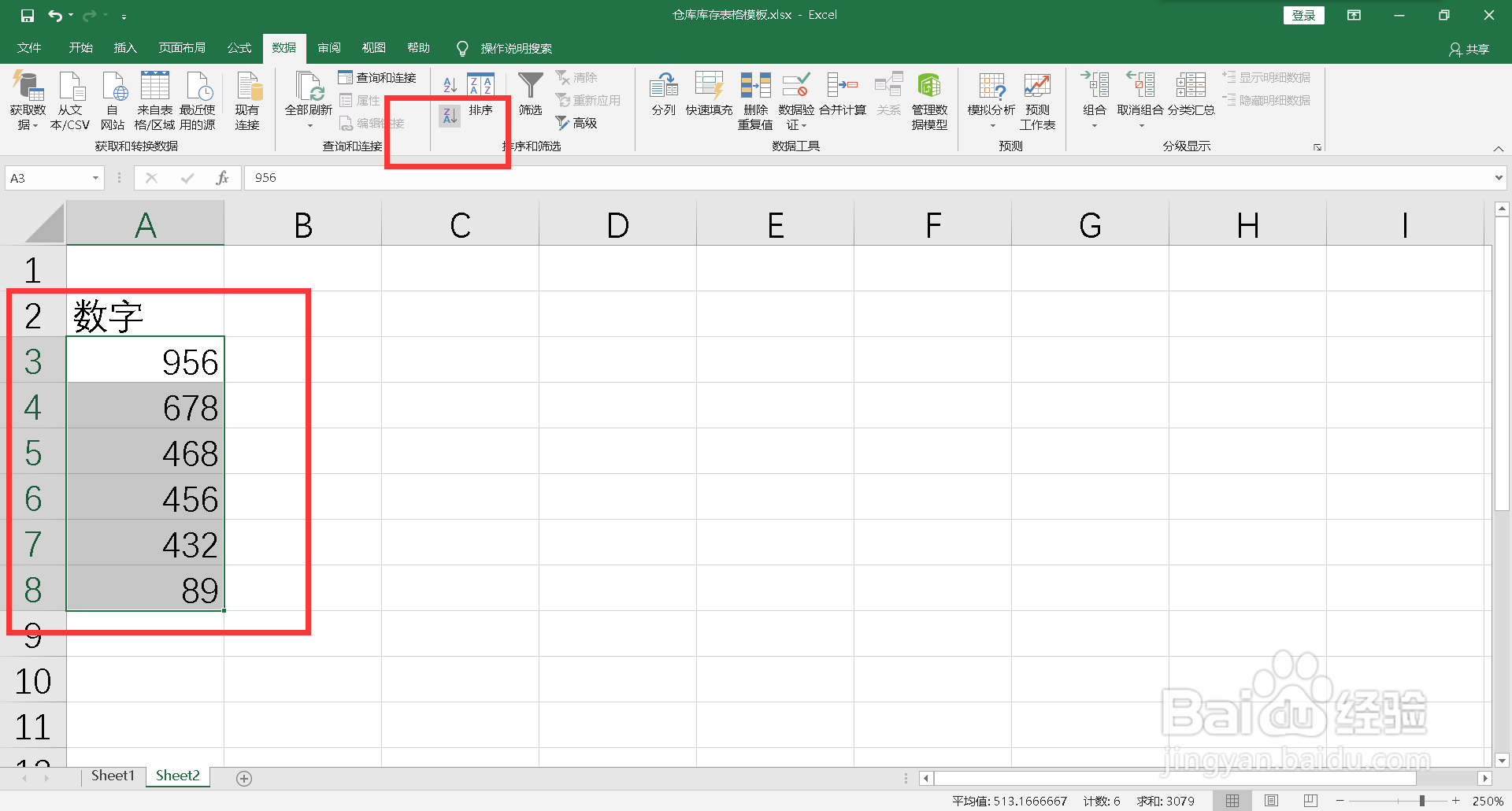
Task: Open 高级 advanced filter
Action: (576, 123)
